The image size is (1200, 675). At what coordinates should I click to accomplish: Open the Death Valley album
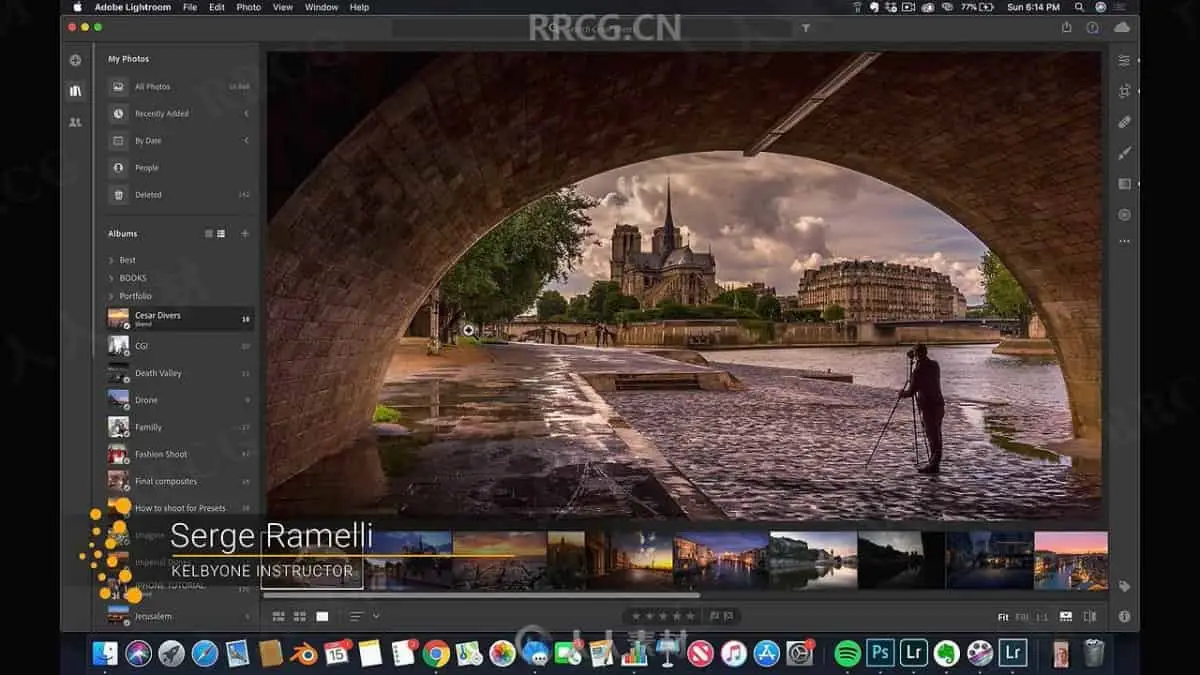[x=158, y=373]
